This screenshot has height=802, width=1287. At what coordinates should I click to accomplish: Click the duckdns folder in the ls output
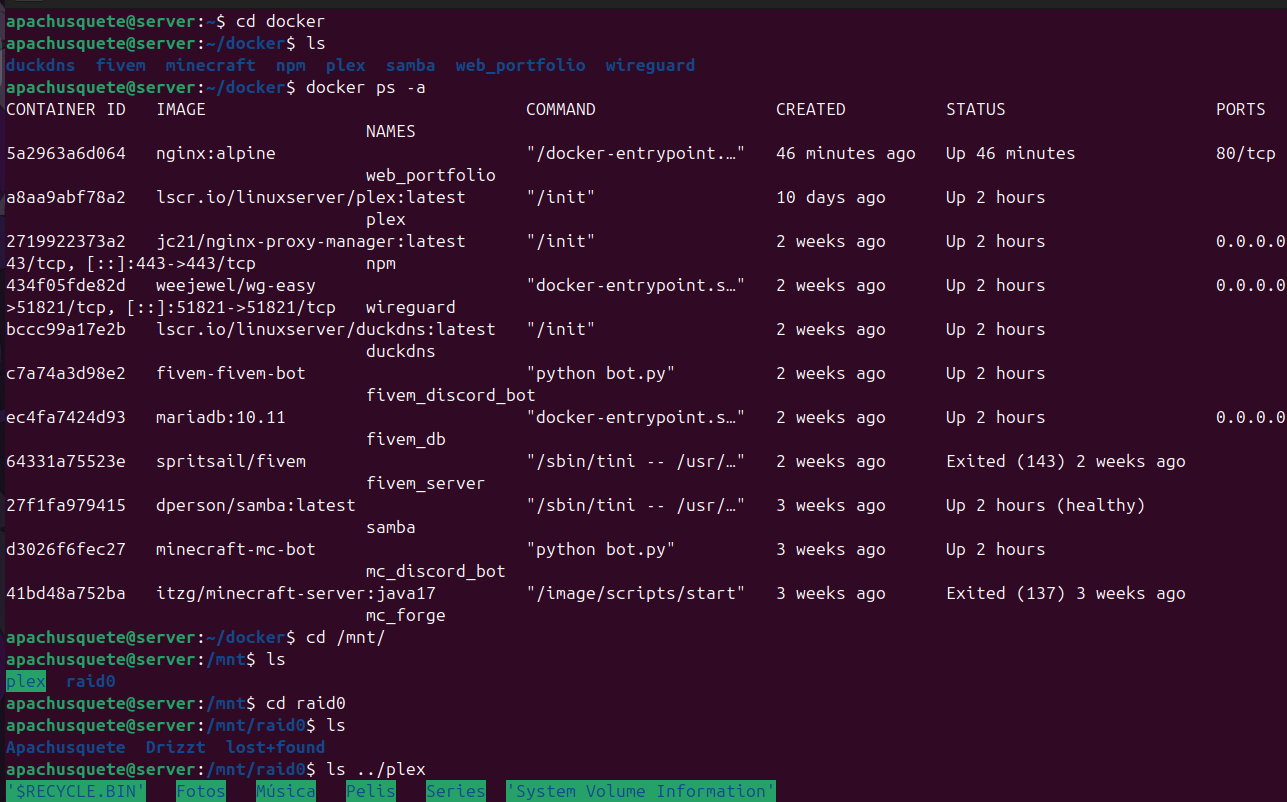pos(40,65)
